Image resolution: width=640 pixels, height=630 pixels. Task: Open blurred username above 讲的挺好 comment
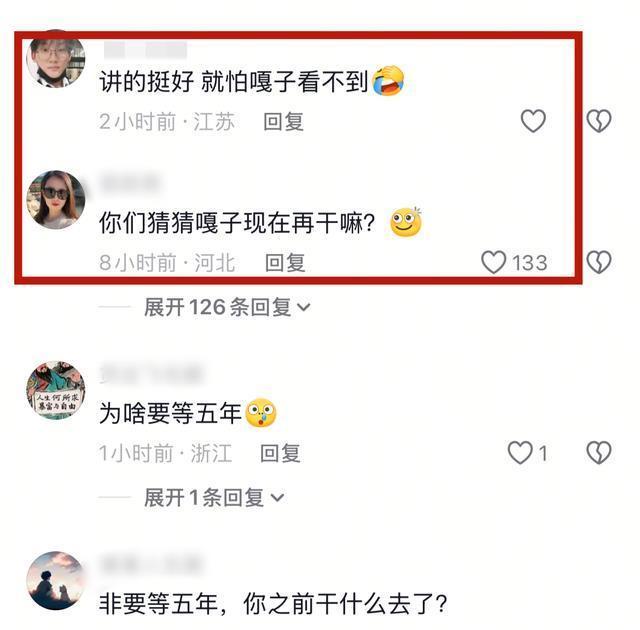[x=145, y=50]
